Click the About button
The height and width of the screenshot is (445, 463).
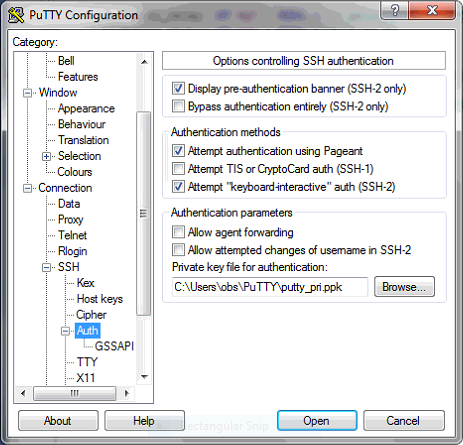pos(58,421)
